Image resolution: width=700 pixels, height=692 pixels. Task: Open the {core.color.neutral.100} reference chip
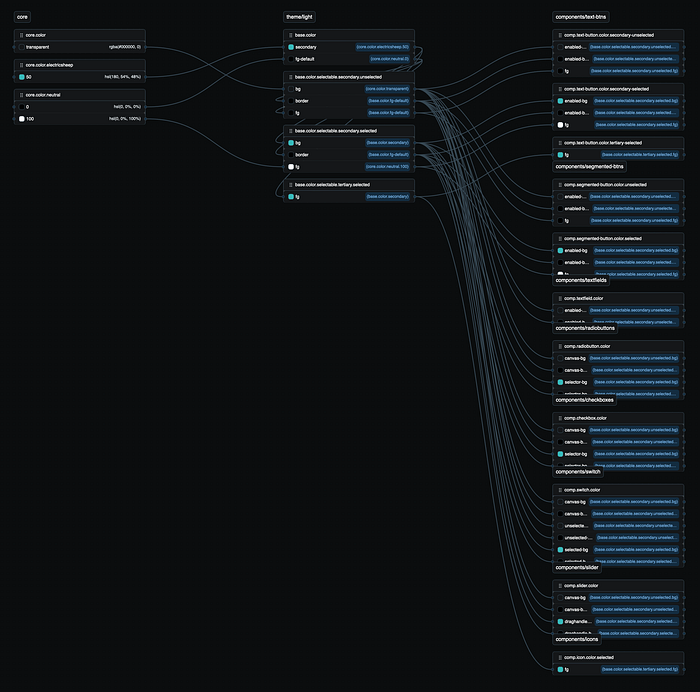coord(387,167)
